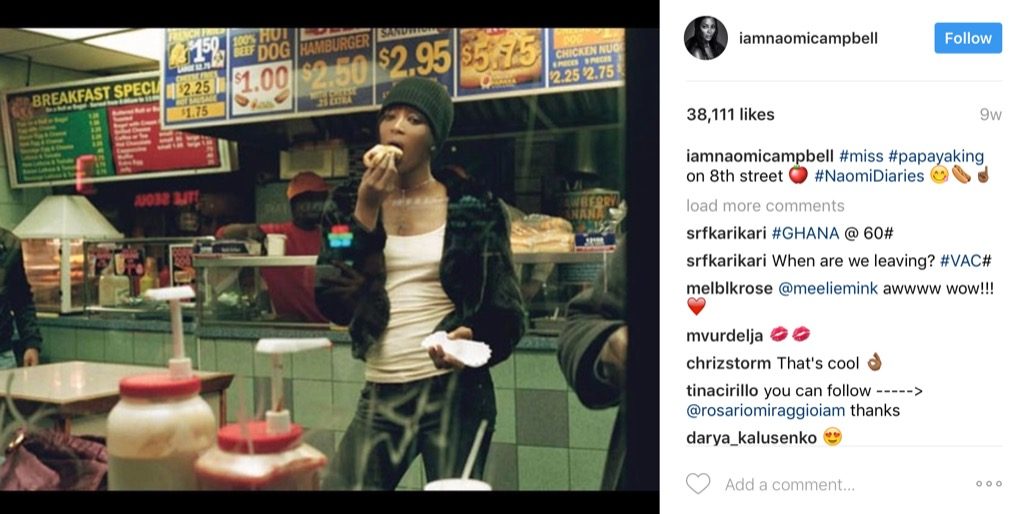
Task: Follow the iamnaomicampbell account
Action: 968,38
